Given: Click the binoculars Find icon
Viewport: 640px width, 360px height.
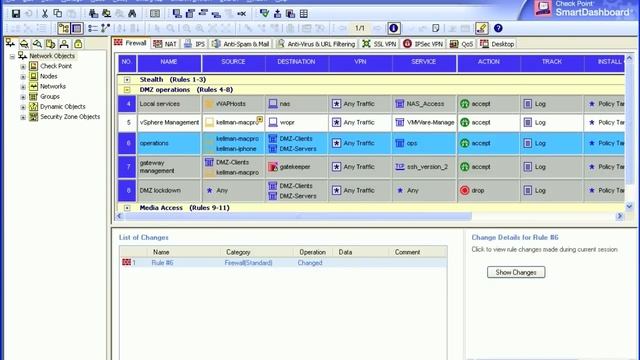Looking at the screenshot, I should click(x=132, y=14).
